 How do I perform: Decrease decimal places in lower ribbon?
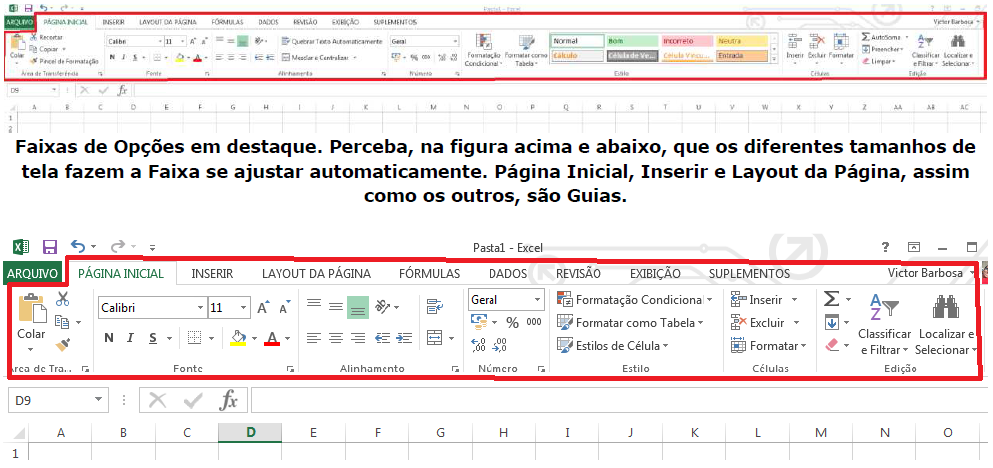click(x=500, y=345)
